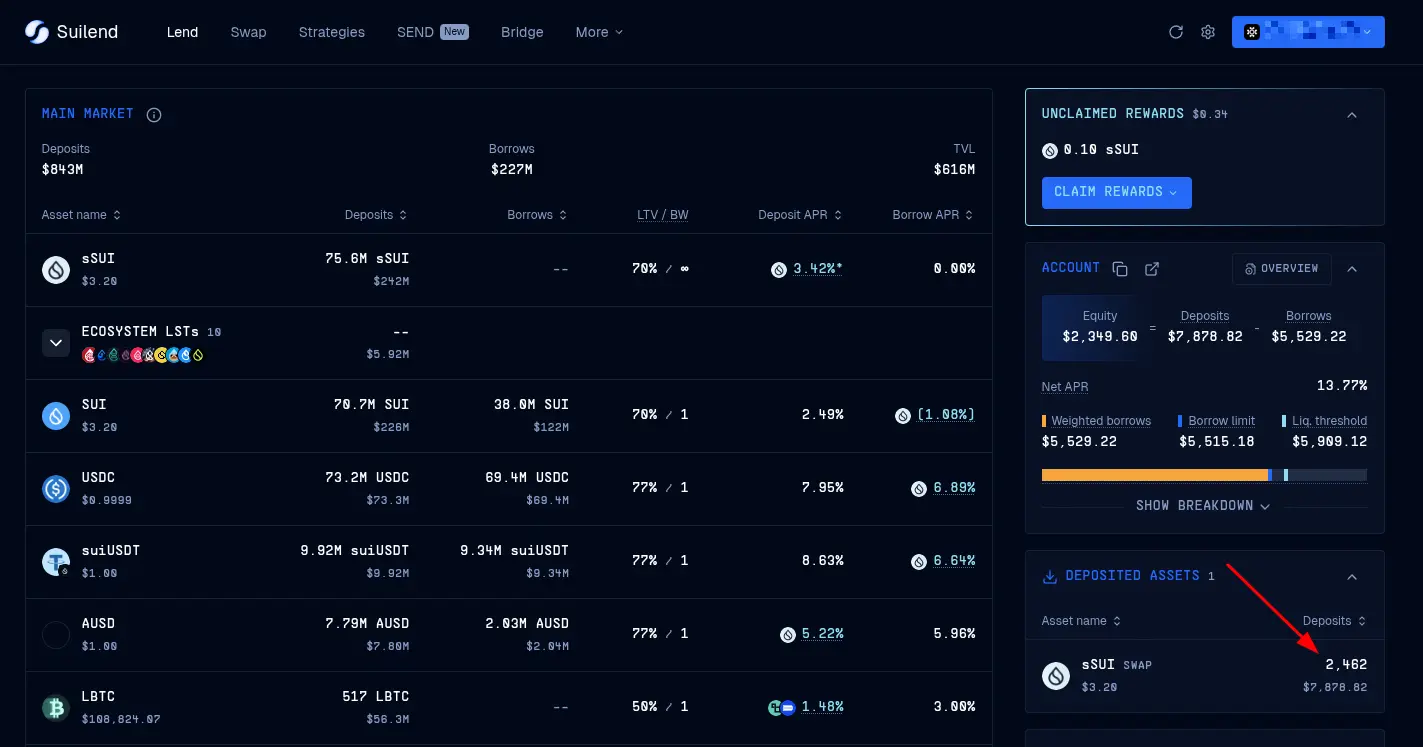The width and height of the screenshot is (1423, 747).
Task: Open settings gear icon
Action: [x=1208, y=32]
